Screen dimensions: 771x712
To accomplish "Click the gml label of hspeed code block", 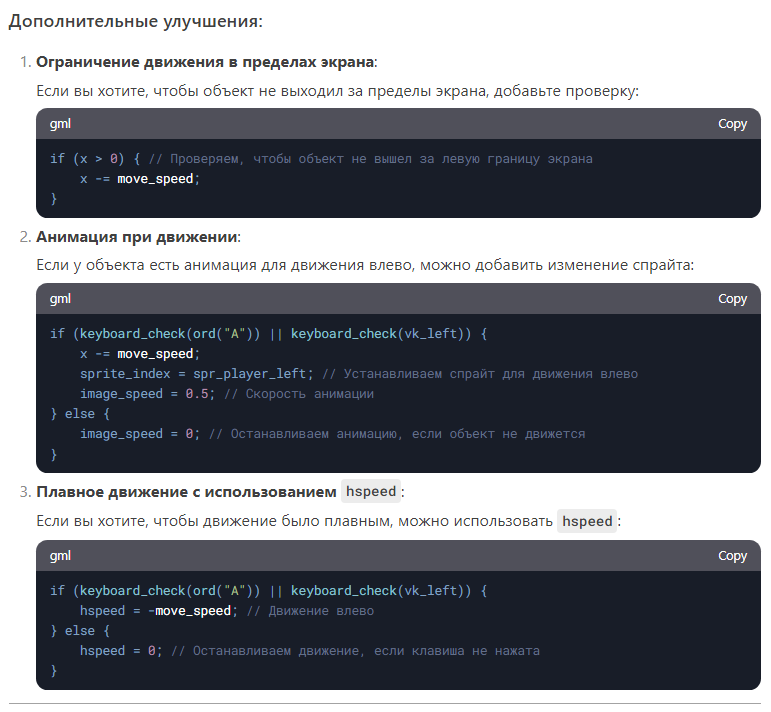I will click(60, 556).
